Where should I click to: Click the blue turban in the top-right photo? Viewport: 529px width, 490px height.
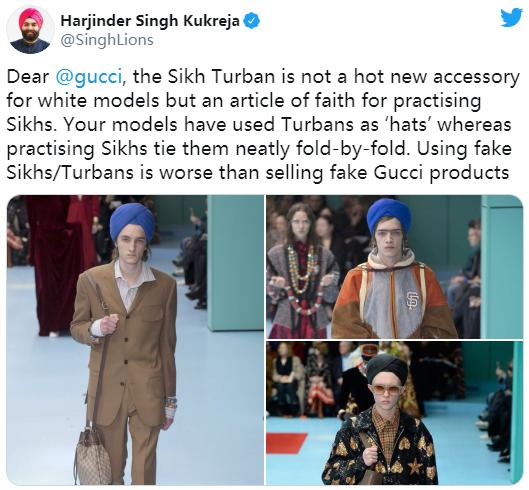(389, 215)
